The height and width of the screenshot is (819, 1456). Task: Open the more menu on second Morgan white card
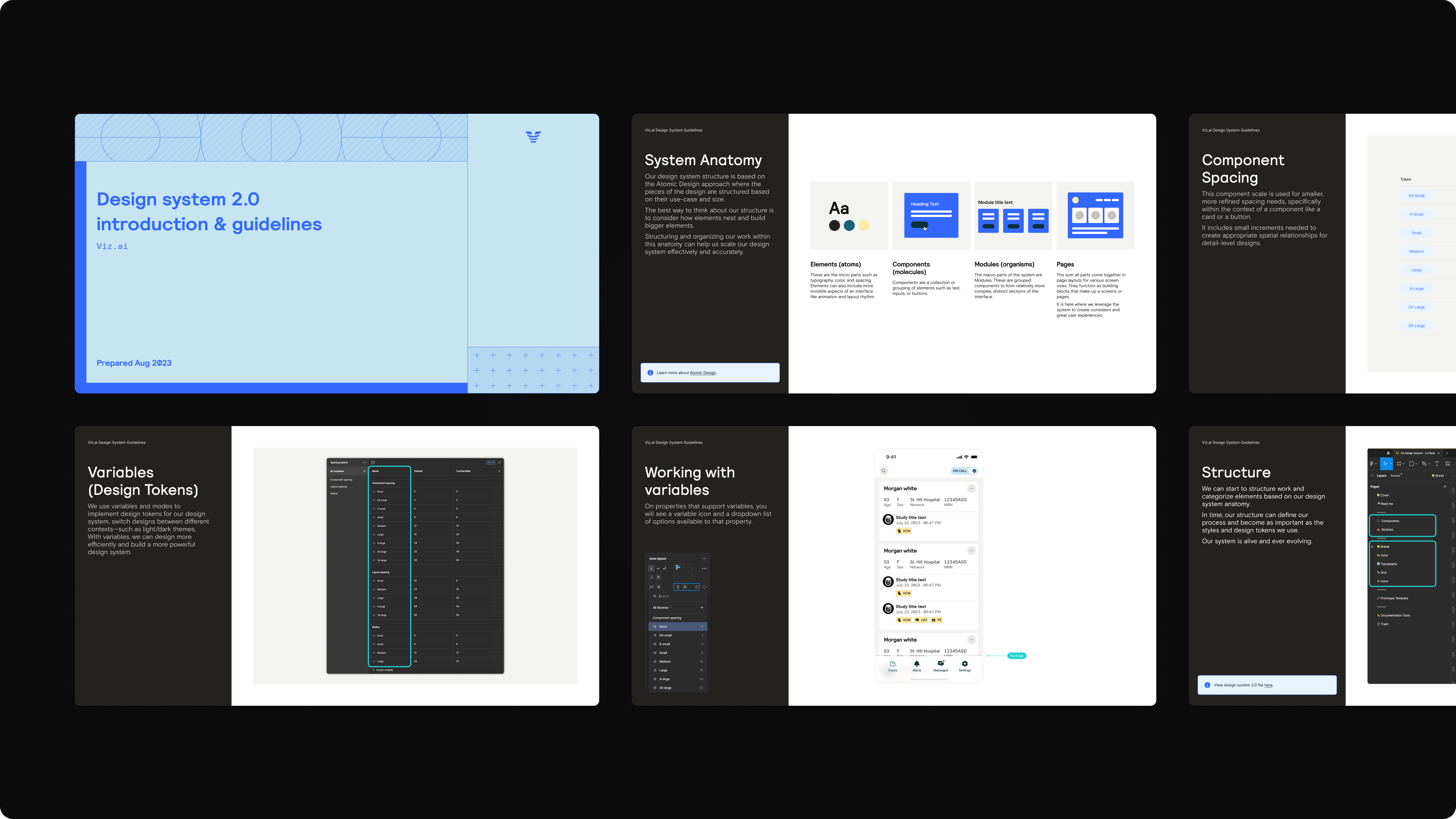tap(971, 551)
